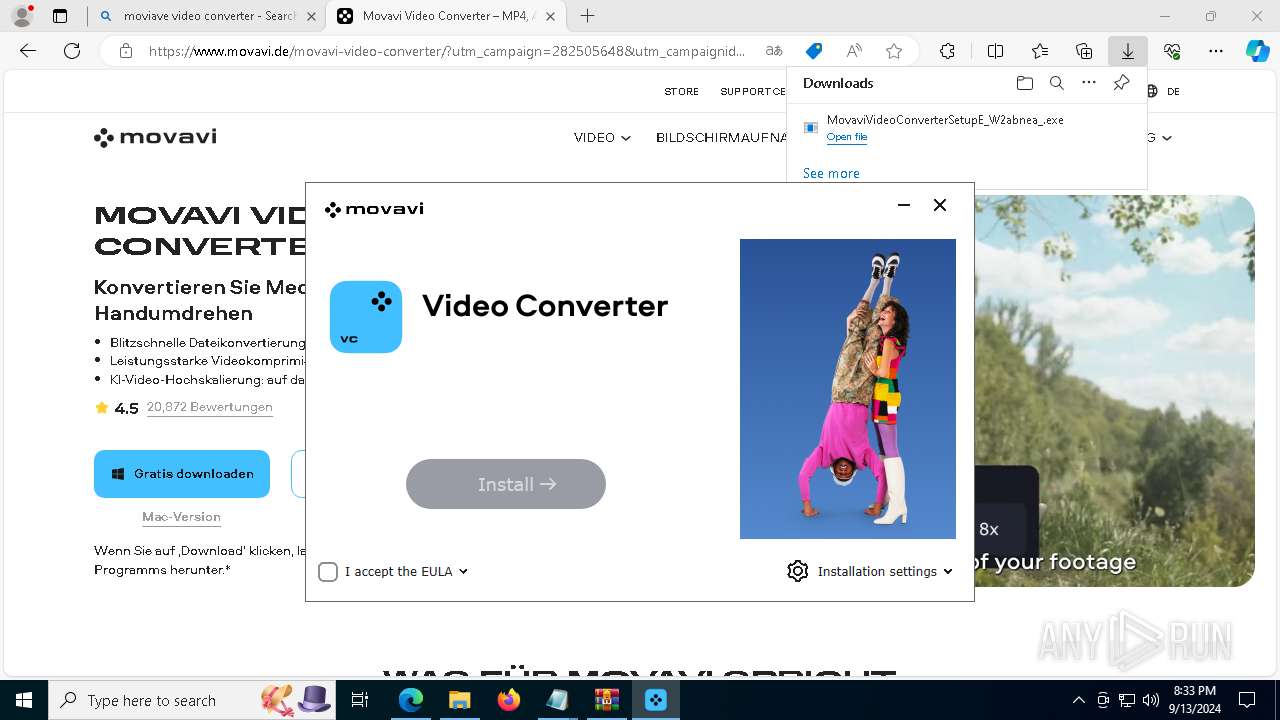The height and width of the screenshot is (720, 1280).
Task: Click See more in Downloads panel
Action: pos(831,173)
